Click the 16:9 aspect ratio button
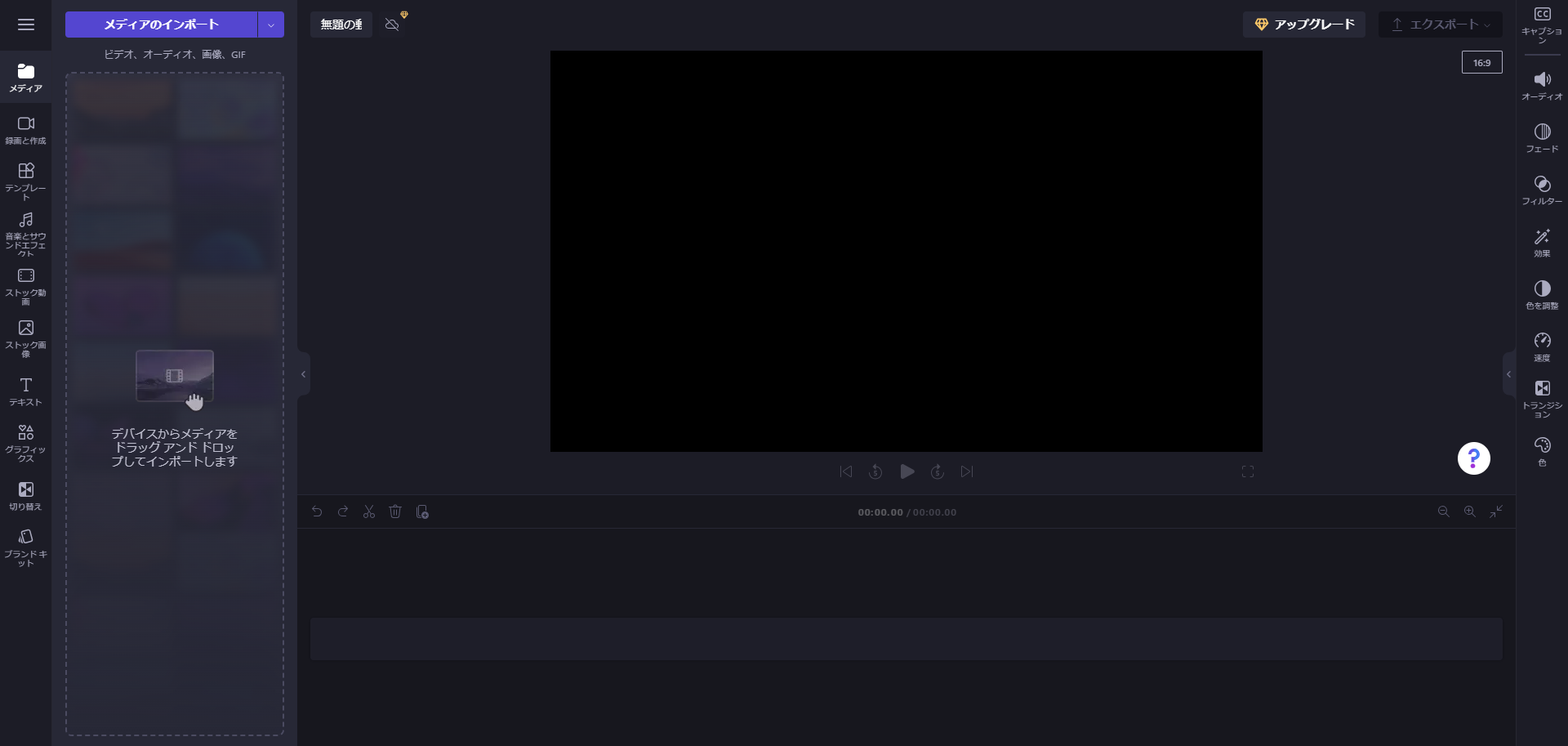Screen dimensions: 1568x746 click(1482, 62)
